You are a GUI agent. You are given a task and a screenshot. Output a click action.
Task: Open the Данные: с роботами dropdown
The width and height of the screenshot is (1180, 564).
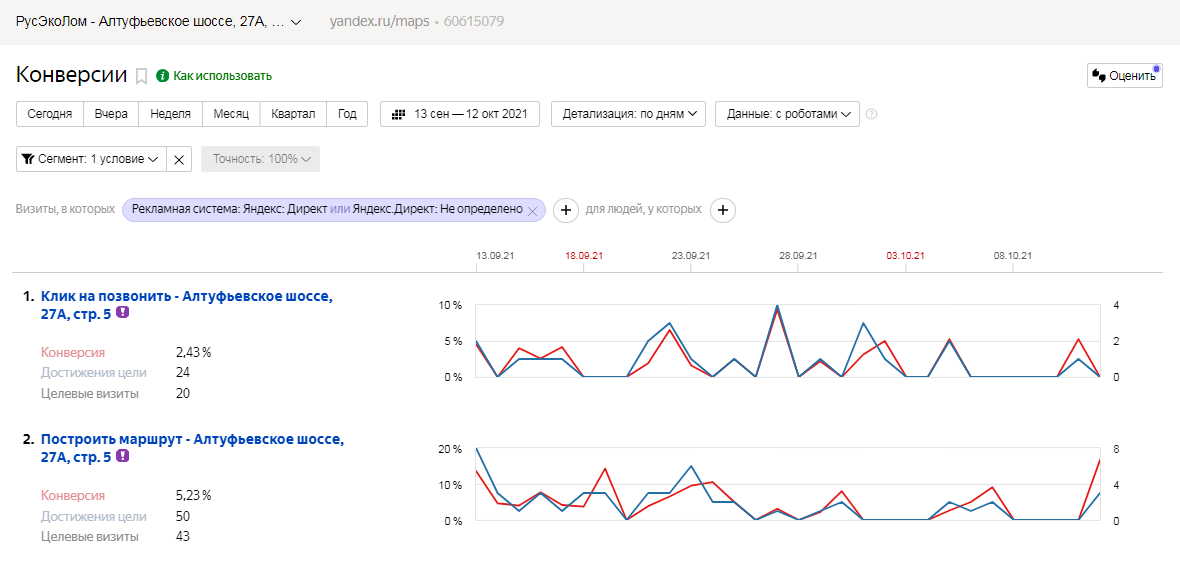(x=787, y=114)
